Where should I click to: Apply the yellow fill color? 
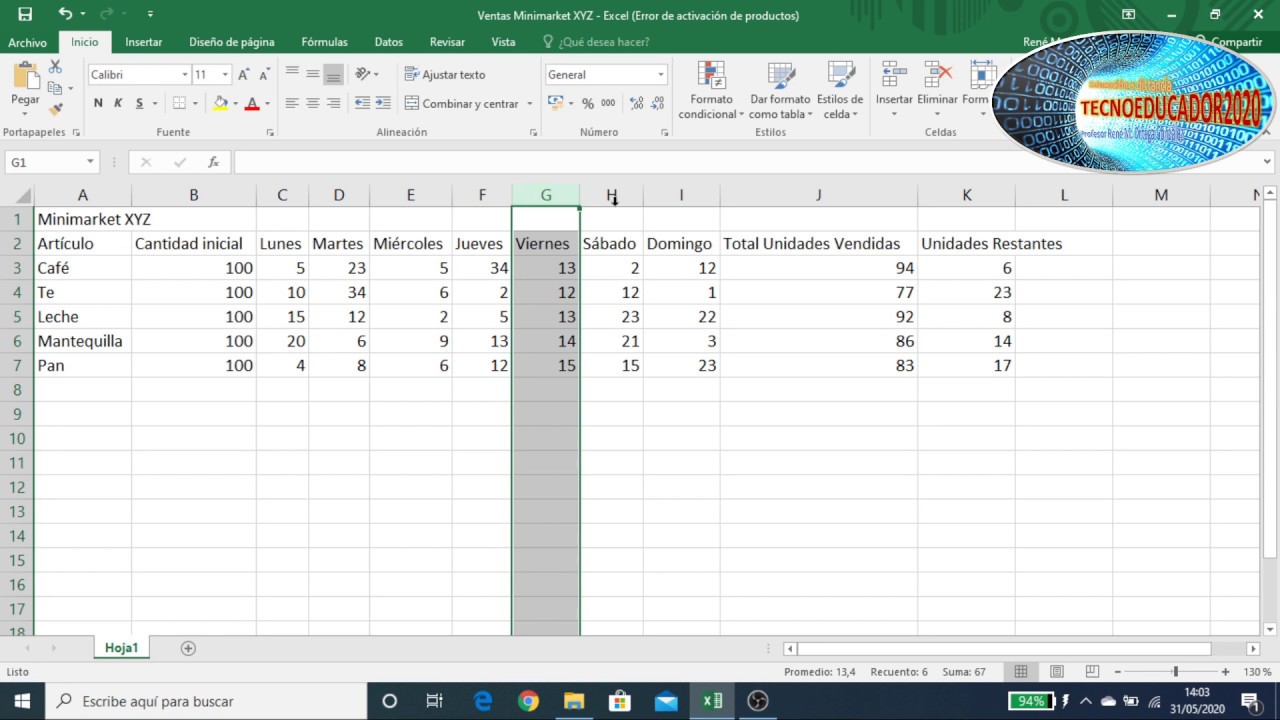tap(220, 103)
